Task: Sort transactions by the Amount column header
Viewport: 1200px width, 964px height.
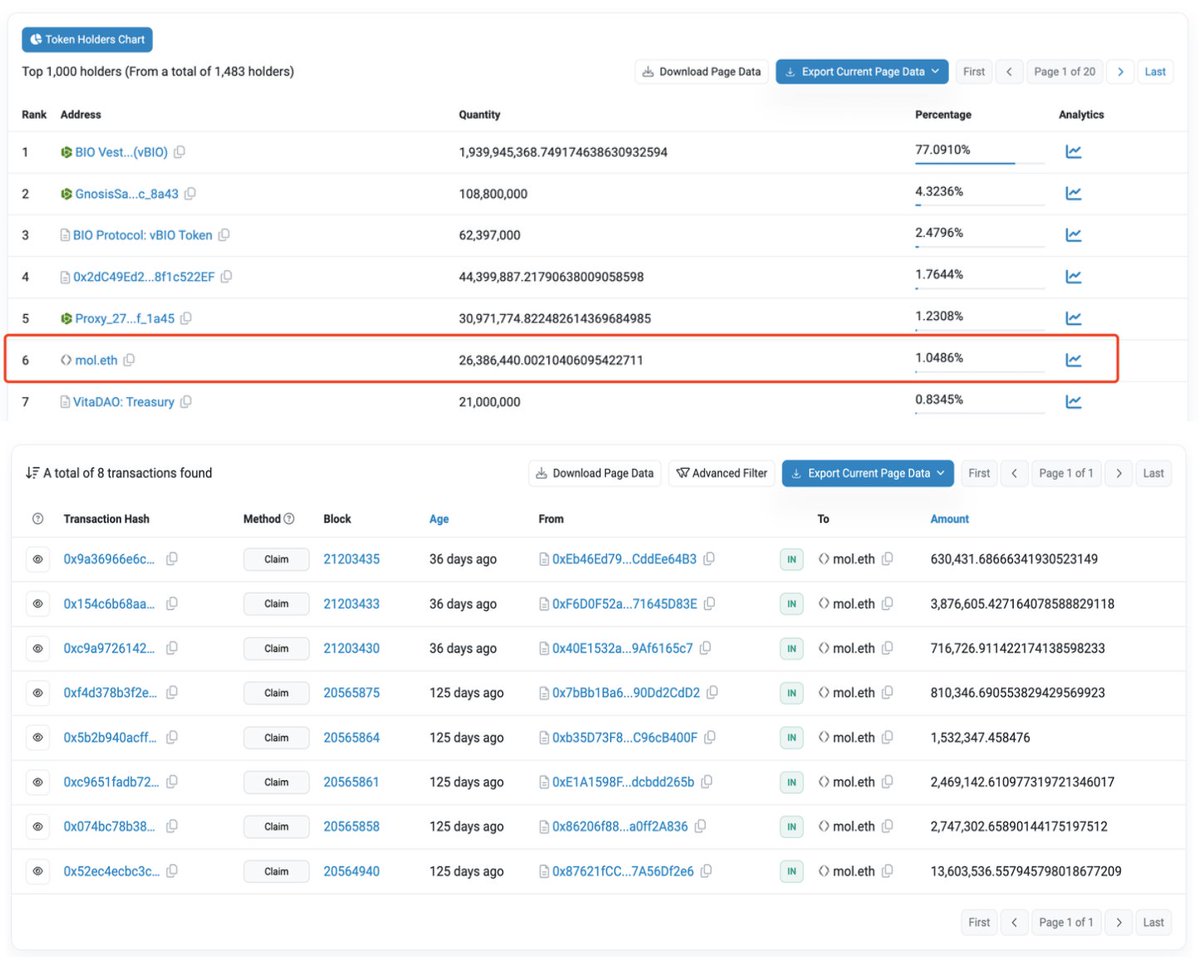Action: coord(949,519)
